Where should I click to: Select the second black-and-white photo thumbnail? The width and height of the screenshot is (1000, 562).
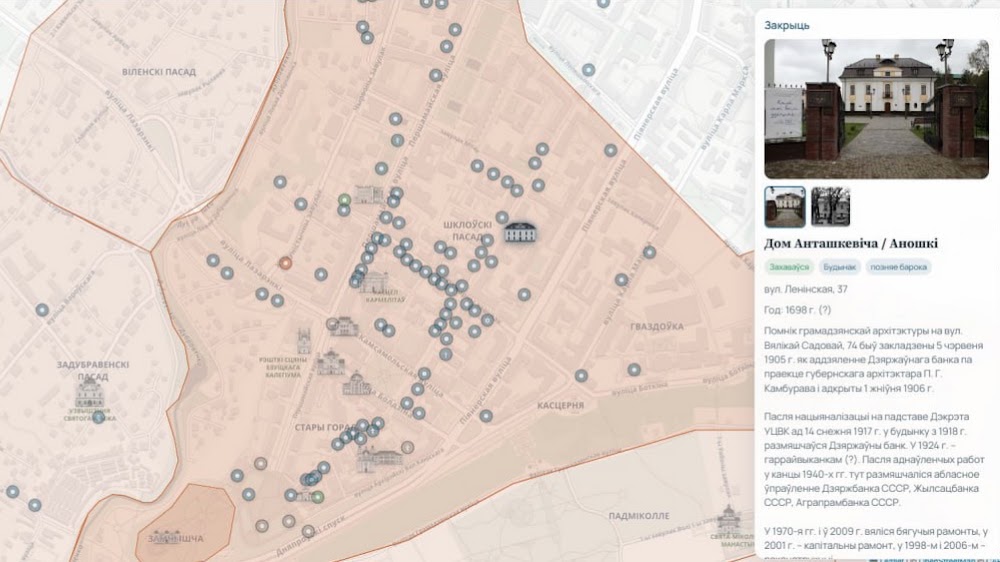[830, 207]
